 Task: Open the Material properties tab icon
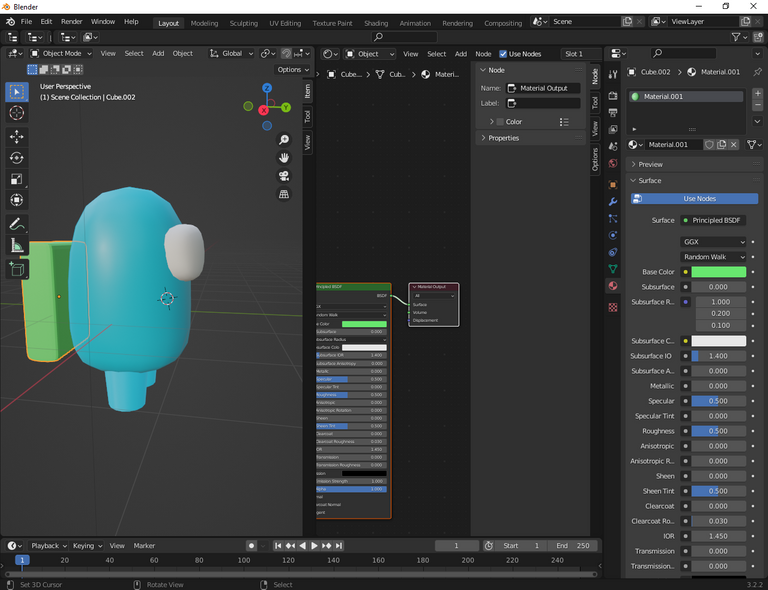click(x=613, y=285)
